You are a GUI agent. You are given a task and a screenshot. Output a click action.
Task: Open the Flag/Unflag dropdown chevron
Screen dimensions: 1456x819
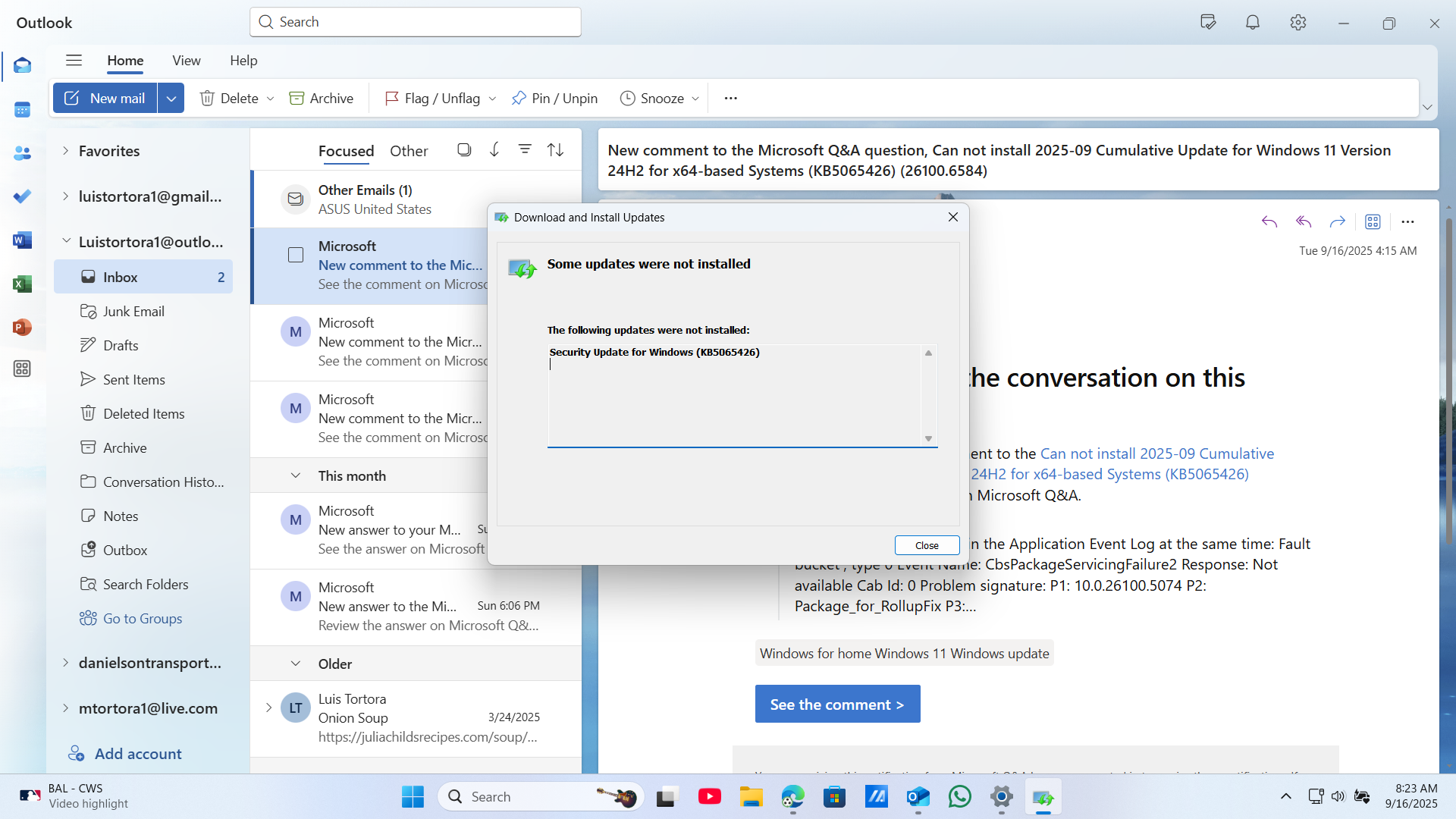[493, 98]
